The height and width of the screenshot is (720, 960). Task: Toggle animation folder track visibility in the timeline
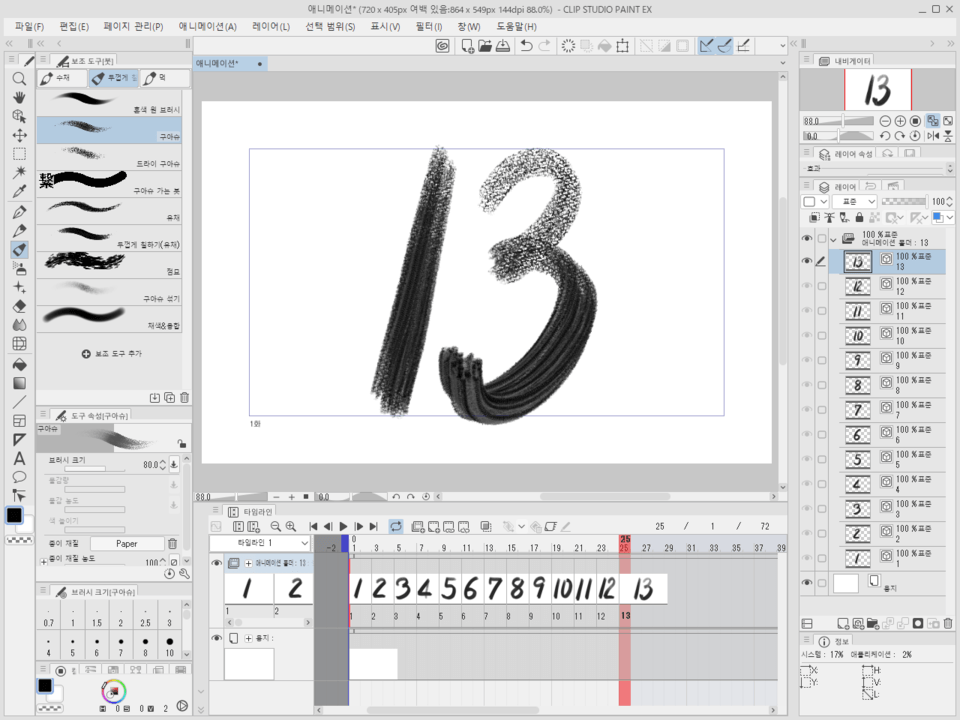pos(216,563)
